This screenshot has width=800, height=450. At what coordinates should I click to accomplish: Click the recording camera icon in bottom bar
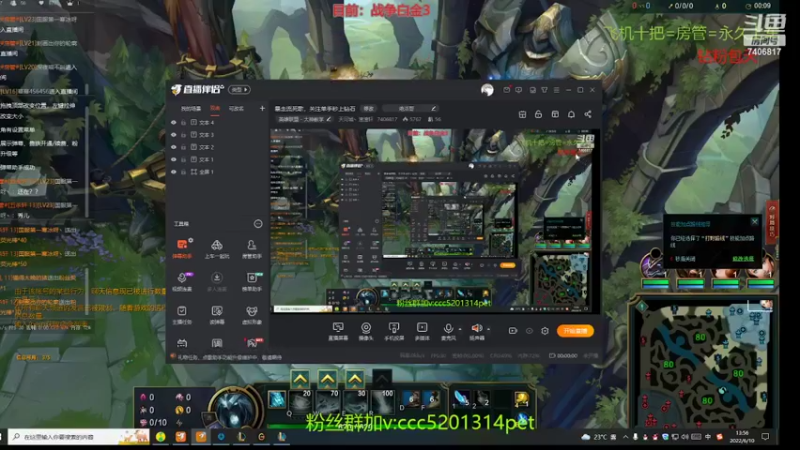tap(513, 331)
